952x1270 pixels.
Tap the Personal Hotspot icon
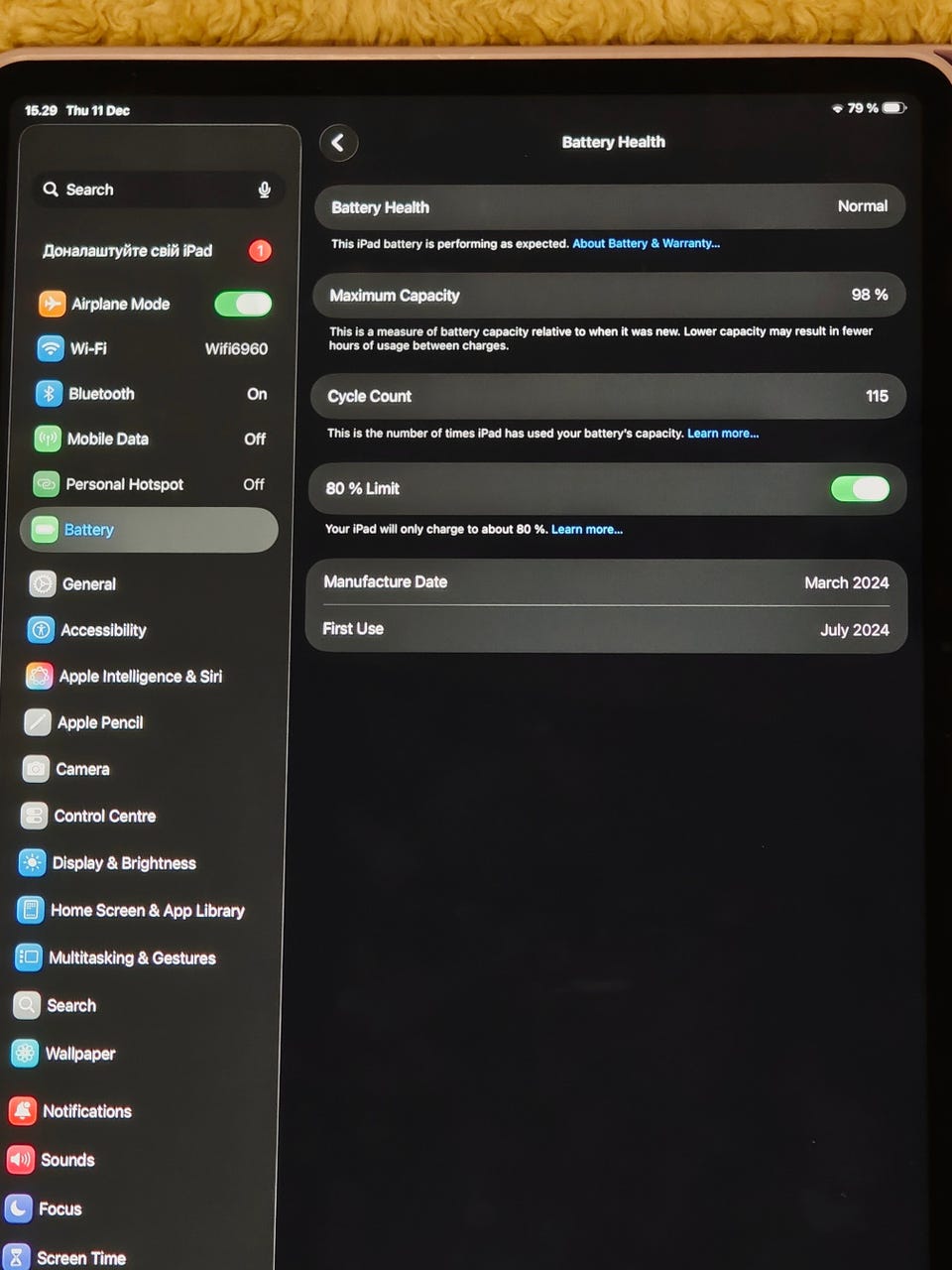coord(47,484)
